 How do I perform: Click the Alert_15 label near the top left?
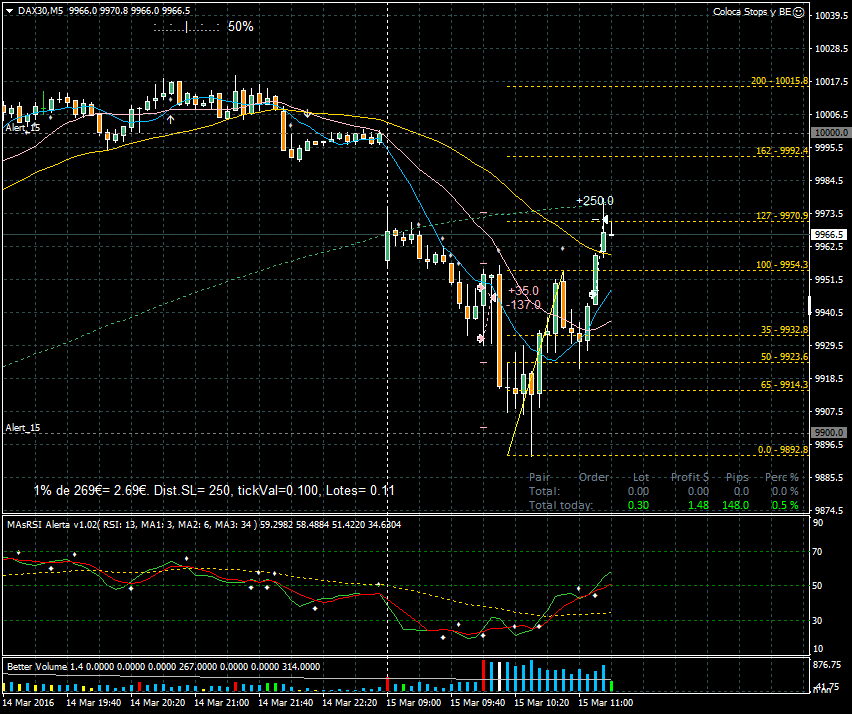coord(22,128)
